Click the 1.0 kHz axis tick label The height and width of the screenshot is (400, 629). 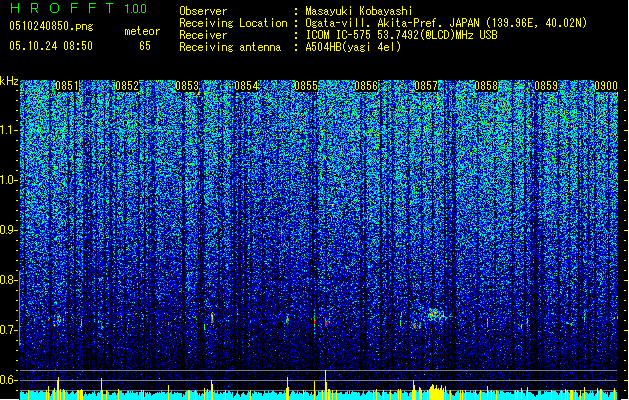pos(9,180)
